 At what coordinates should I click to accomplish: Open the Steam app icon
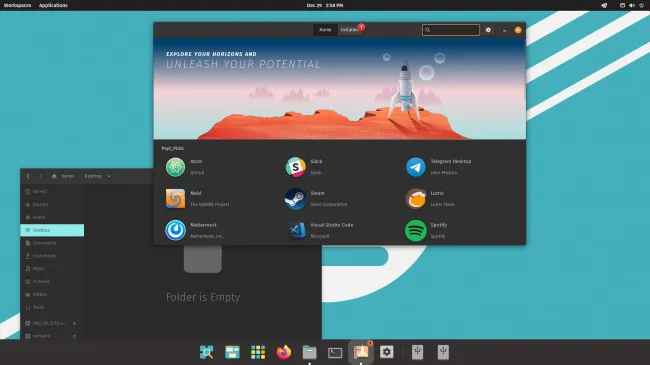[296, 199]
